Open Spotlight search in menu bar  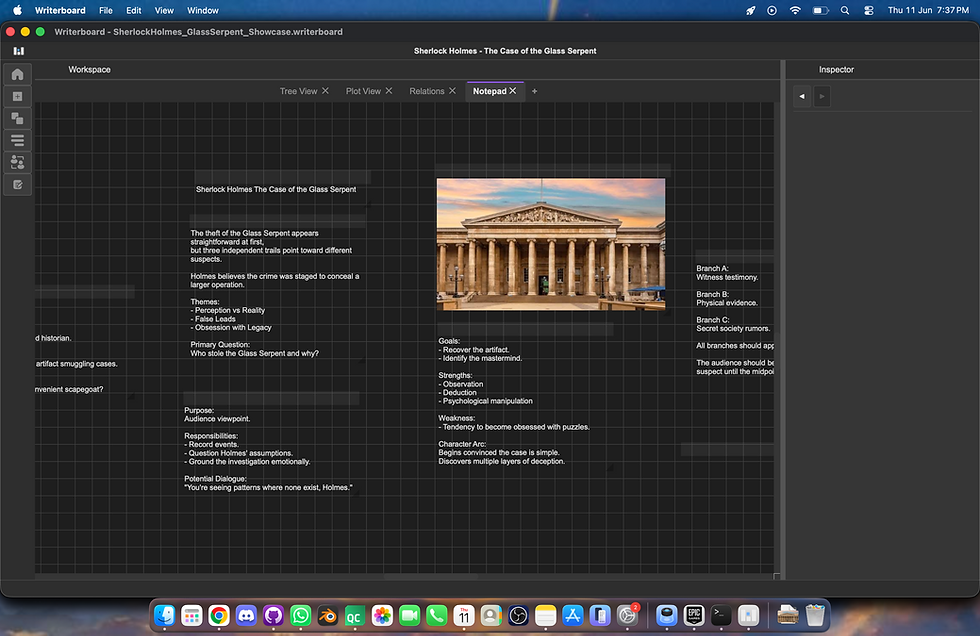coord(845,10)
